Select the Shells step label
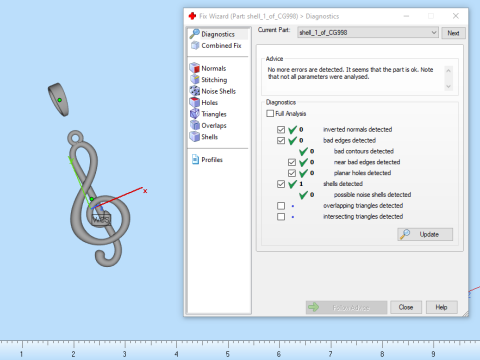480x360 pixels. [x=210, y=137]
